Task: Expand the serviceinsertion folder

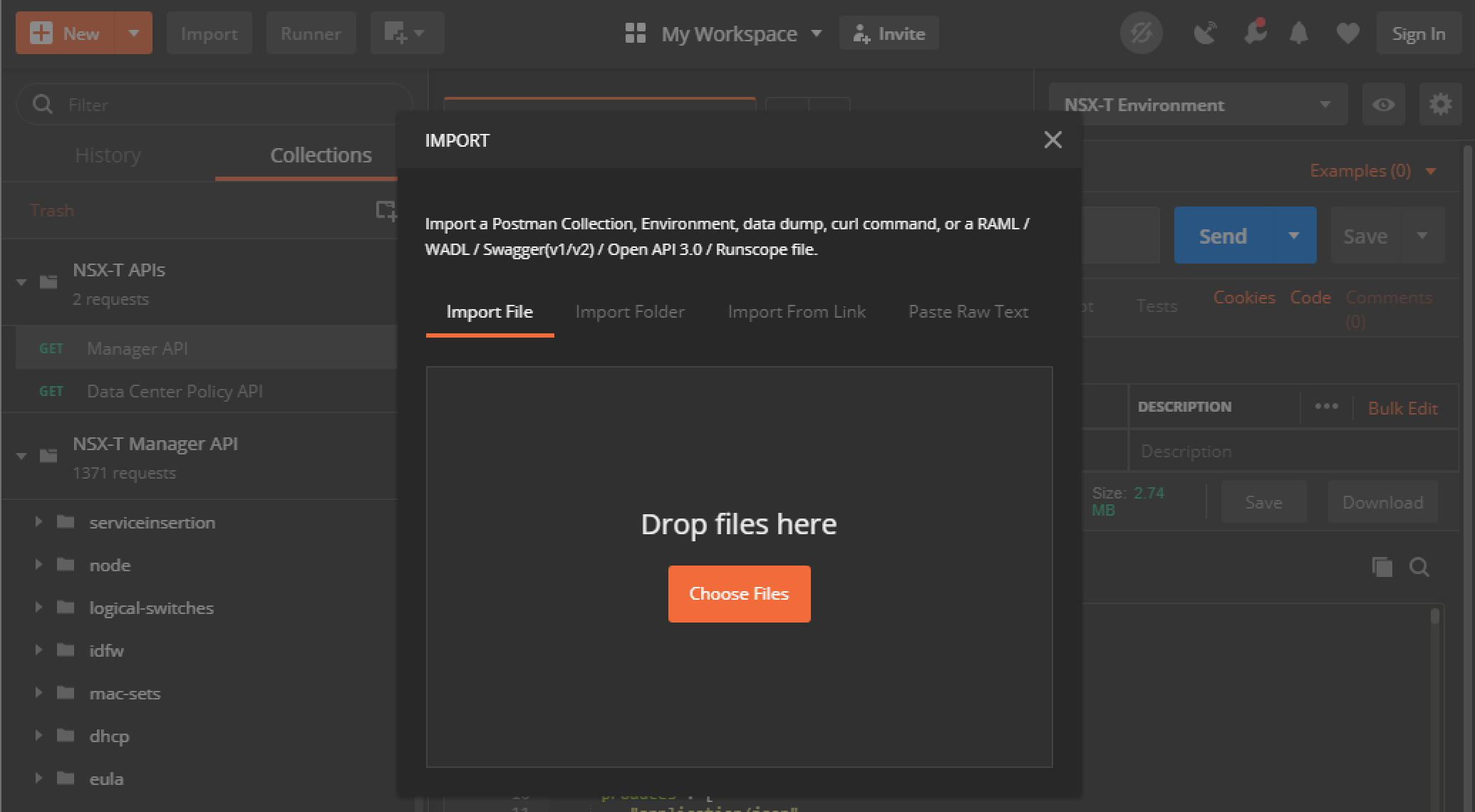Action: 38,522
